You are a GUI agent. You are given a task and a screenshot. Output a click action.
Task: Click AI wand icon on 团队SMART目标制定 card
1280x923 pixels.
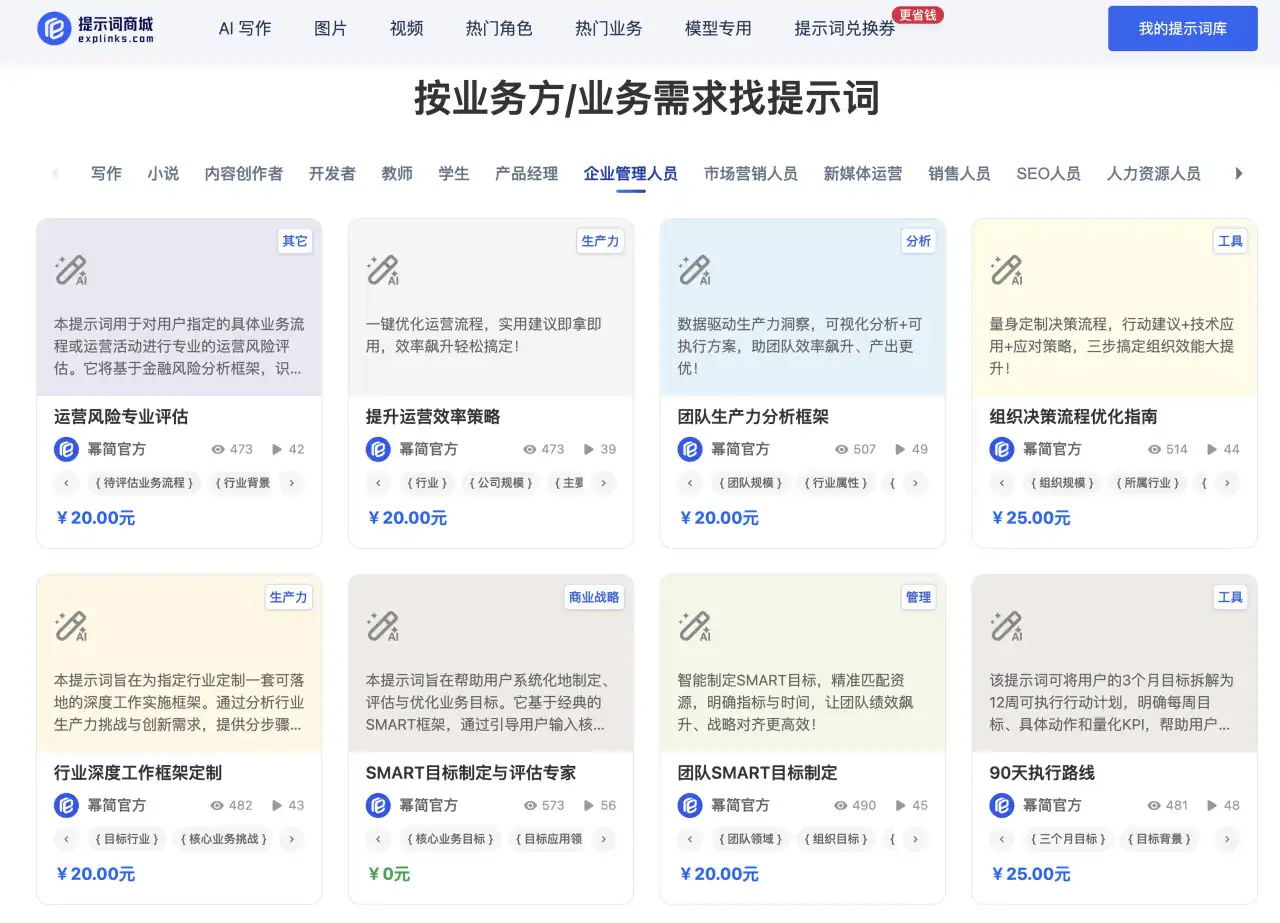[695, 626]
